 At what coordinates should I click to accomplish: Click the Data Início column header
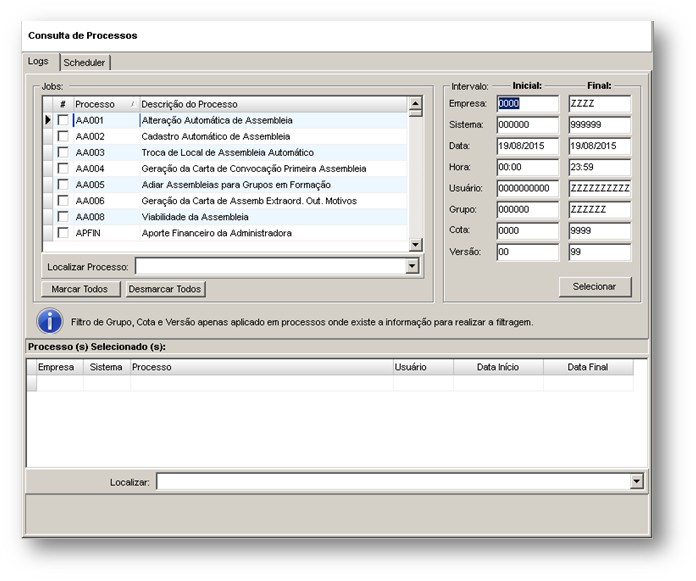pyautogui.click(x=498, y=367)
